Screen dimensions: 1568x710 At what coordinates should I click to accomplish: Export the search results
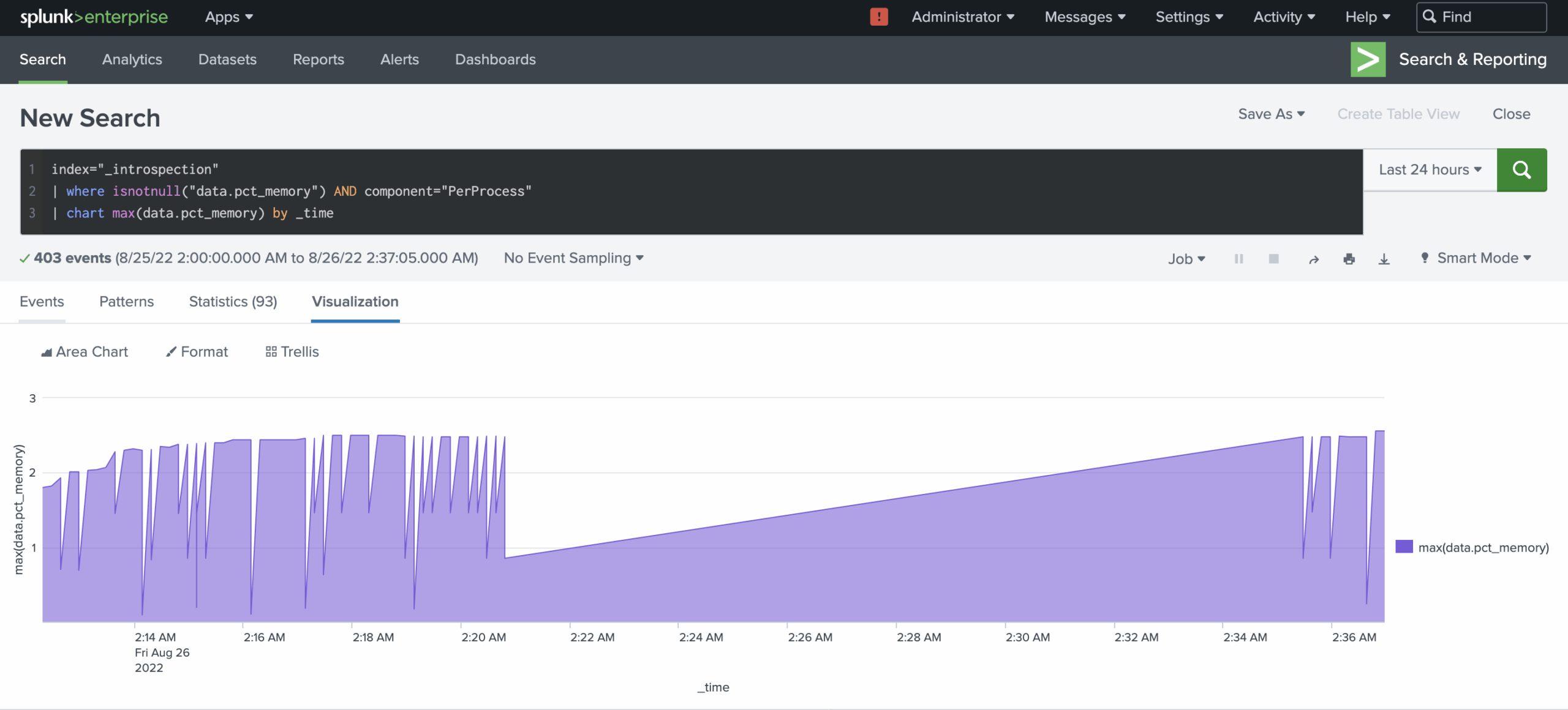click(1385, 258)
